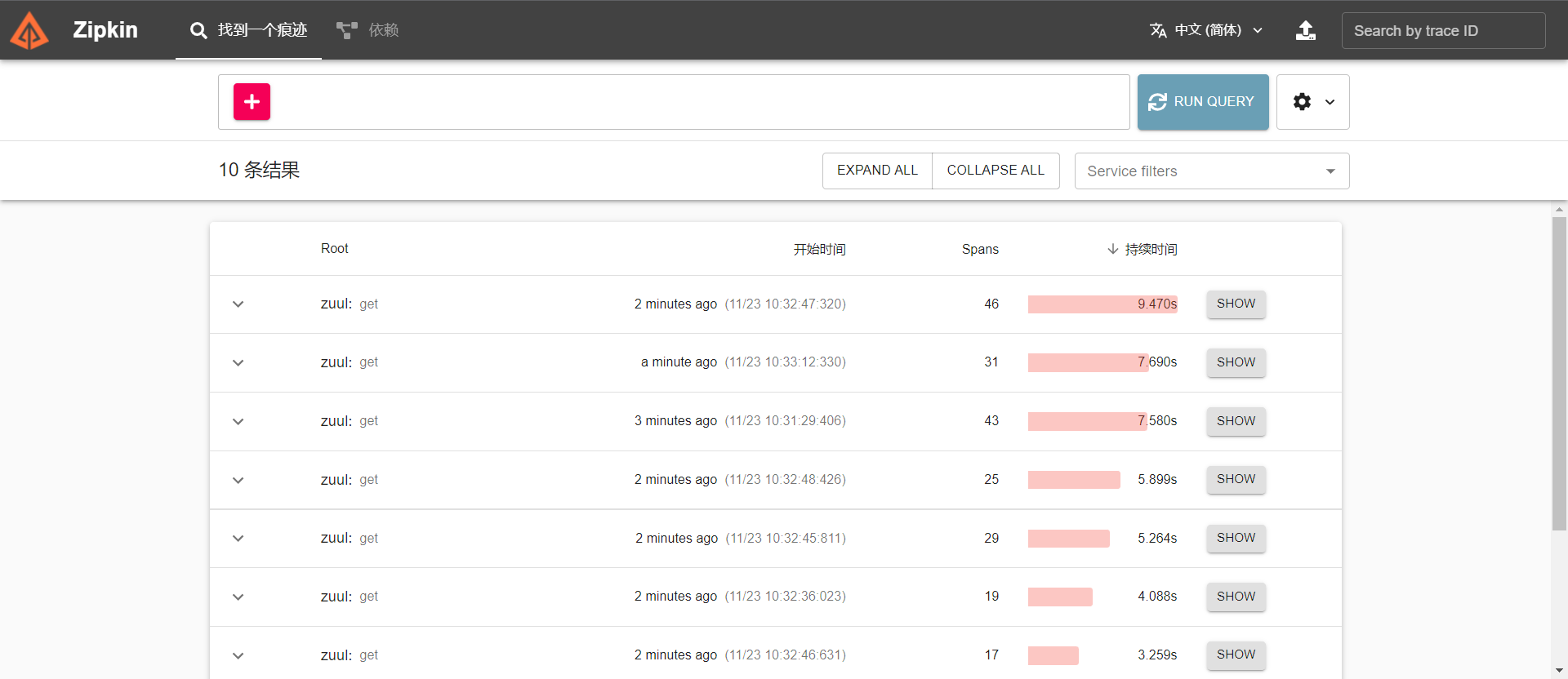Viewport: 1568px width, 679px height.
Task: Click the Spans column header
Action: pos(980,249)
